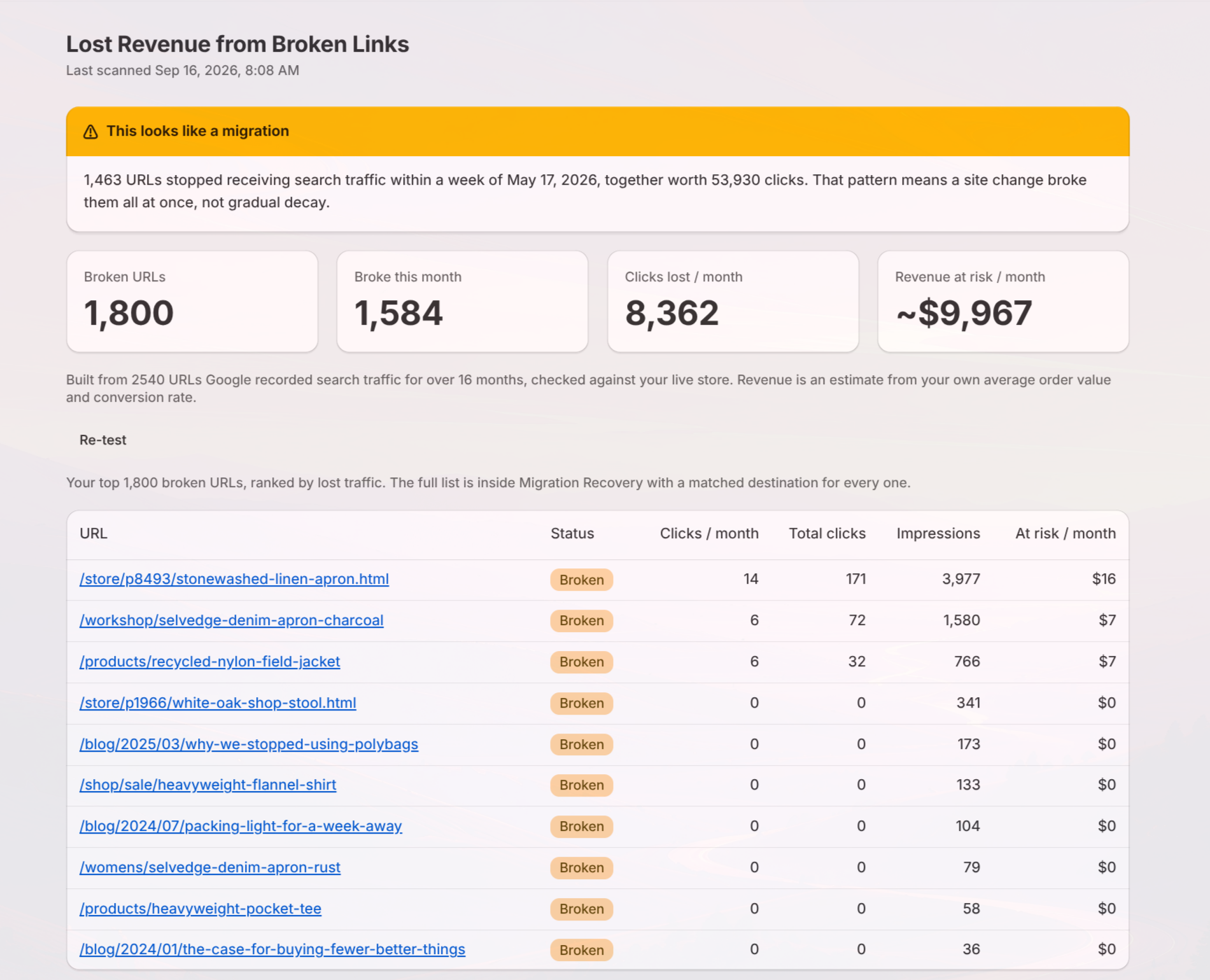Open the selvedge-denim-apron-charcoal link
The width and height of the screenshot is (1210, 980).
point(231,620)
